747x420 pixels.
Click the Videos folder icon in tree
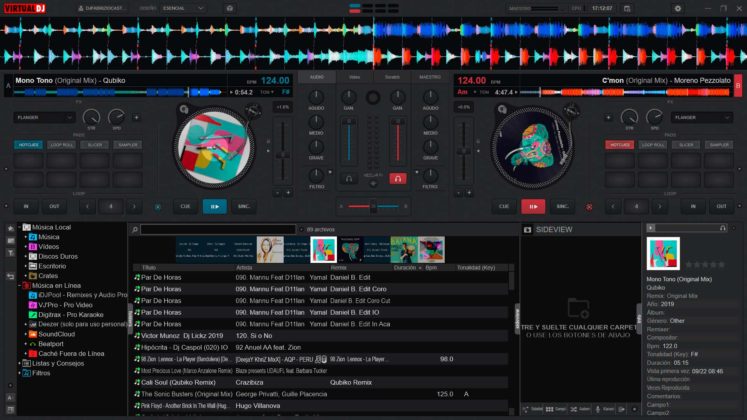33,247
